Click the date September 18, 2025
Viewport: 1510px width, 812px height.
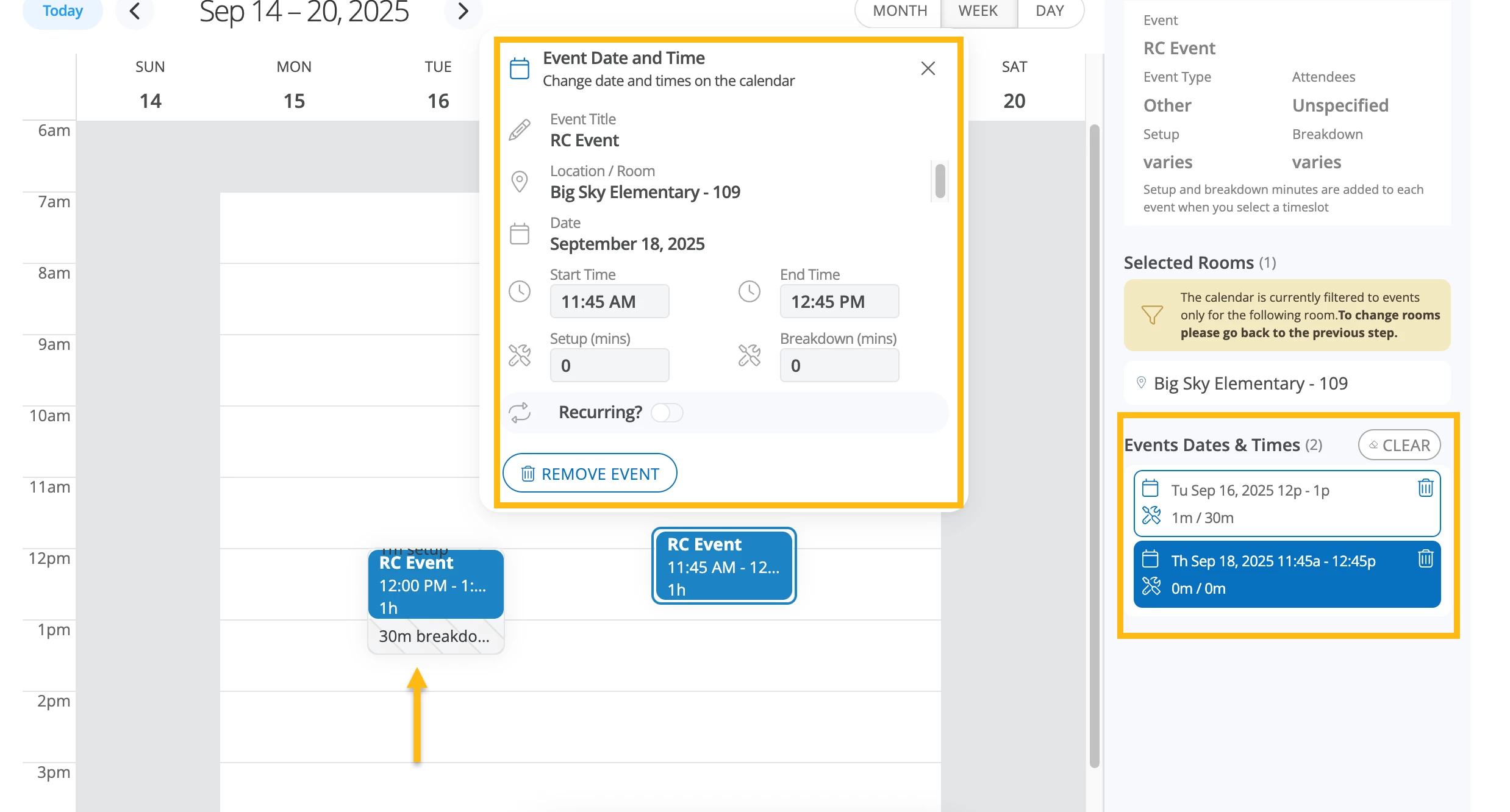click(627, 244)
